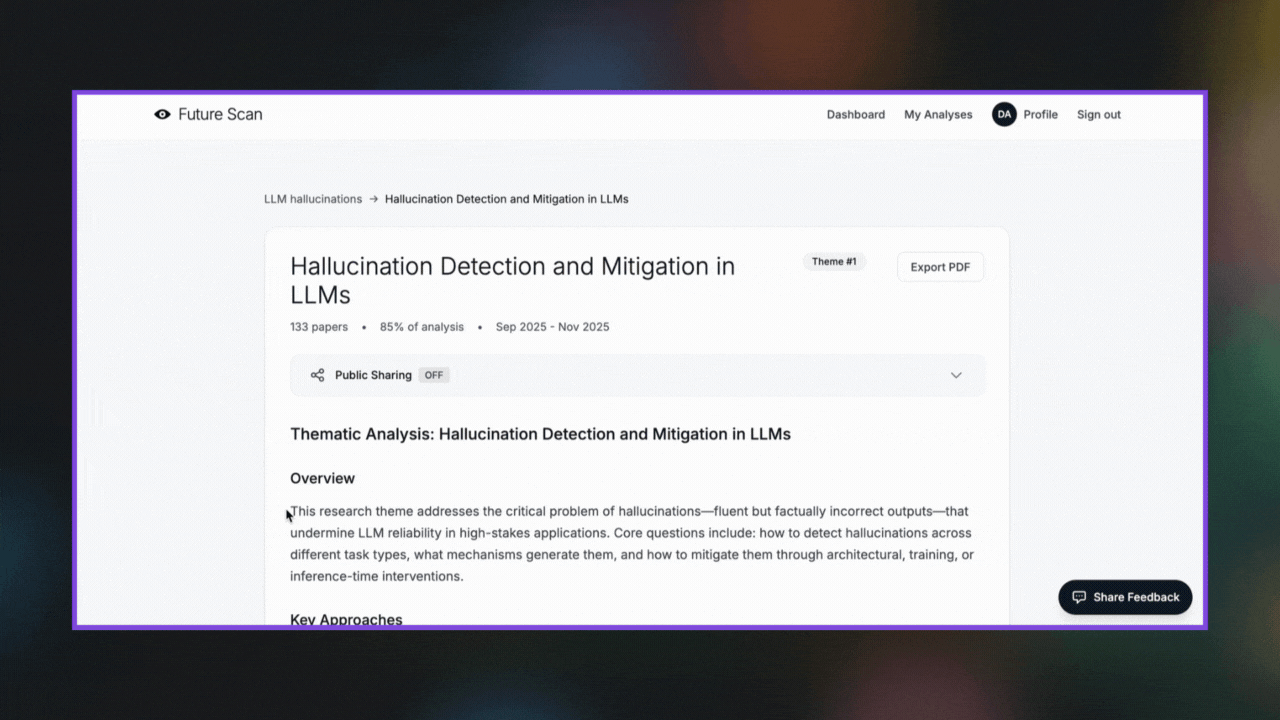Expand the Public Sharing panel chevron

coord(956,375)
